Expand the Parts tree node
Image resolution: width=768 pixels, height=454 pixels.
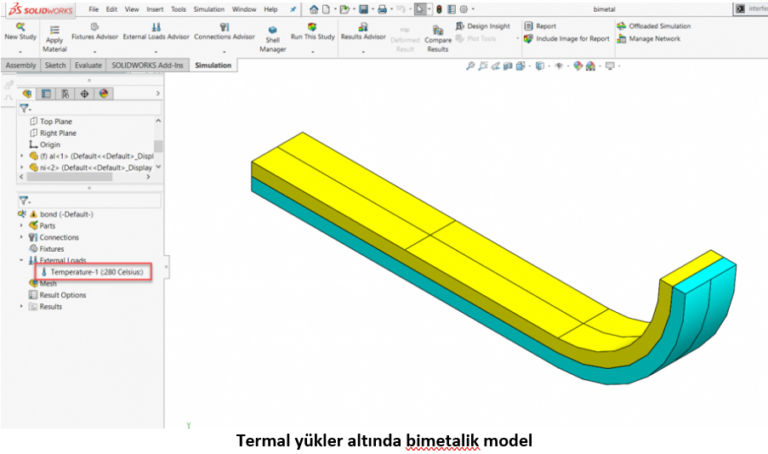[x=22, y=226]
